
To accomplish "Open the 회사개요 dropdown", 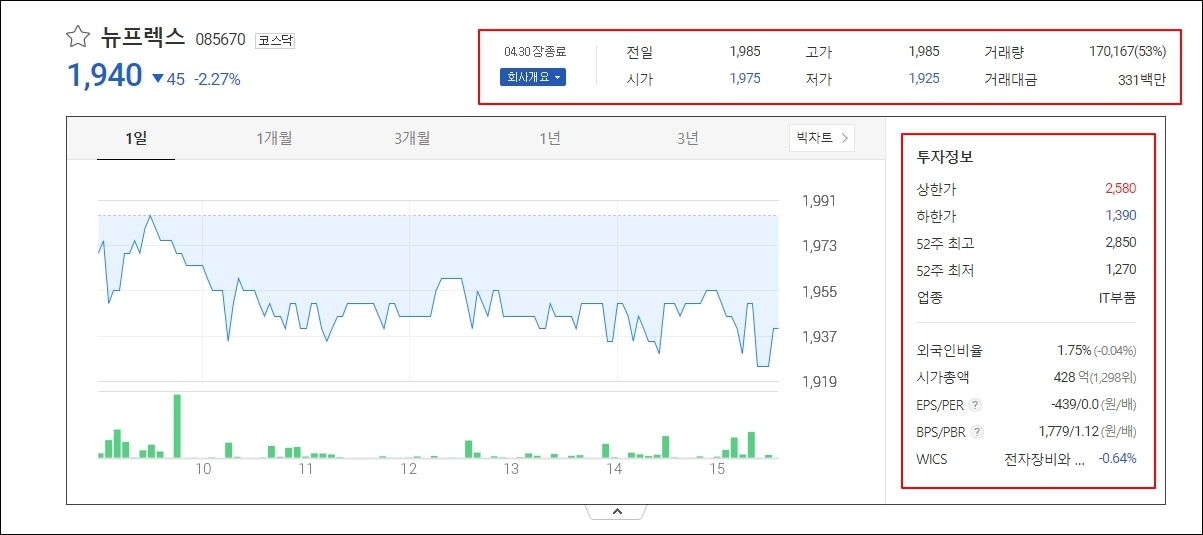I will pos(533,77).
